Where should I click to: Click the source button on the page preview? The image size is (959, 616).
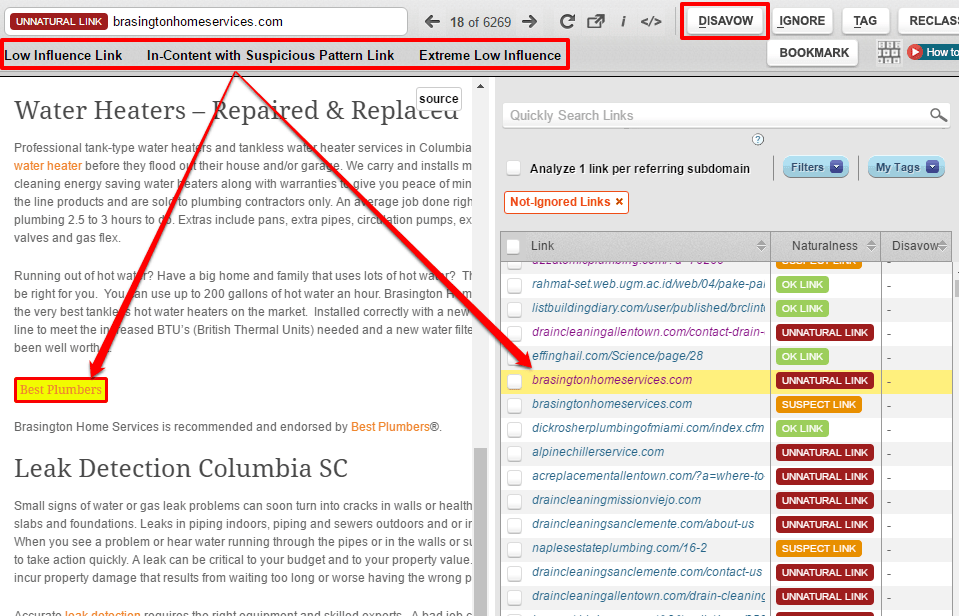(x=439, y=98)
